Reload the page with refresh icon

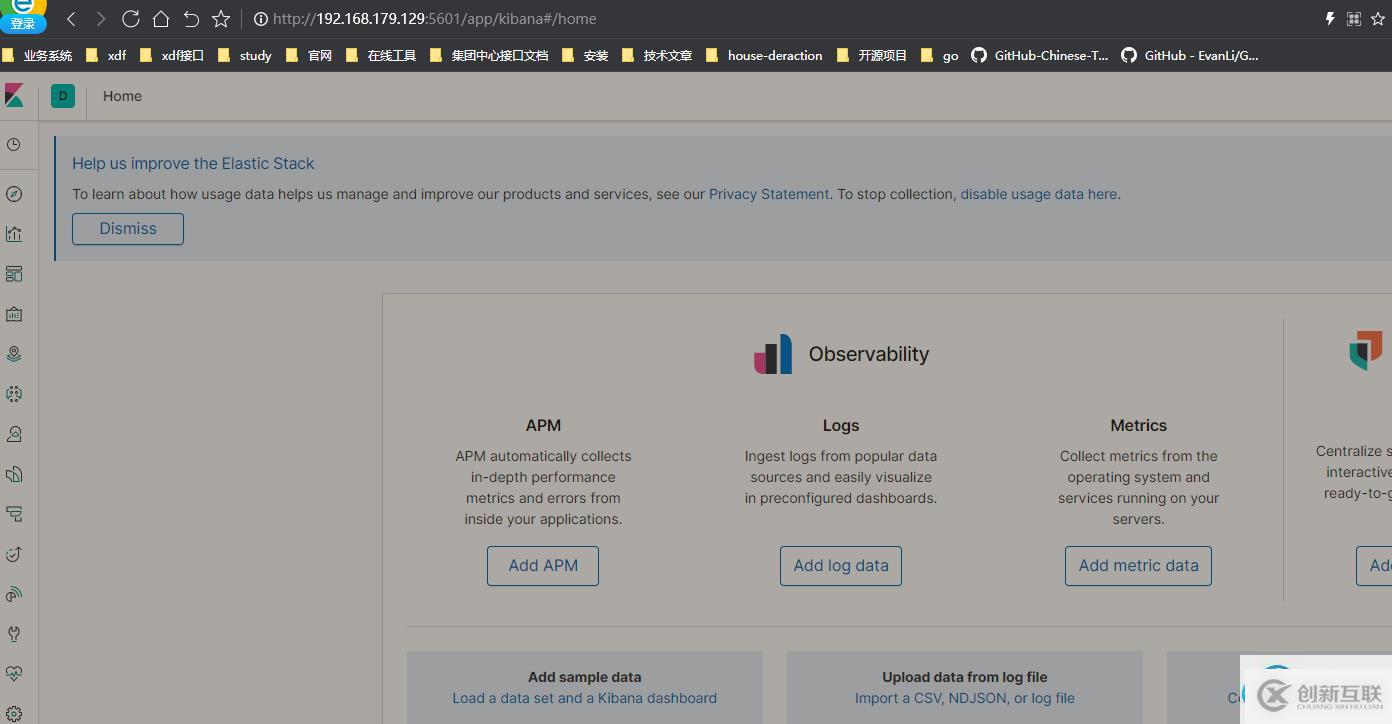click(130, 19)
